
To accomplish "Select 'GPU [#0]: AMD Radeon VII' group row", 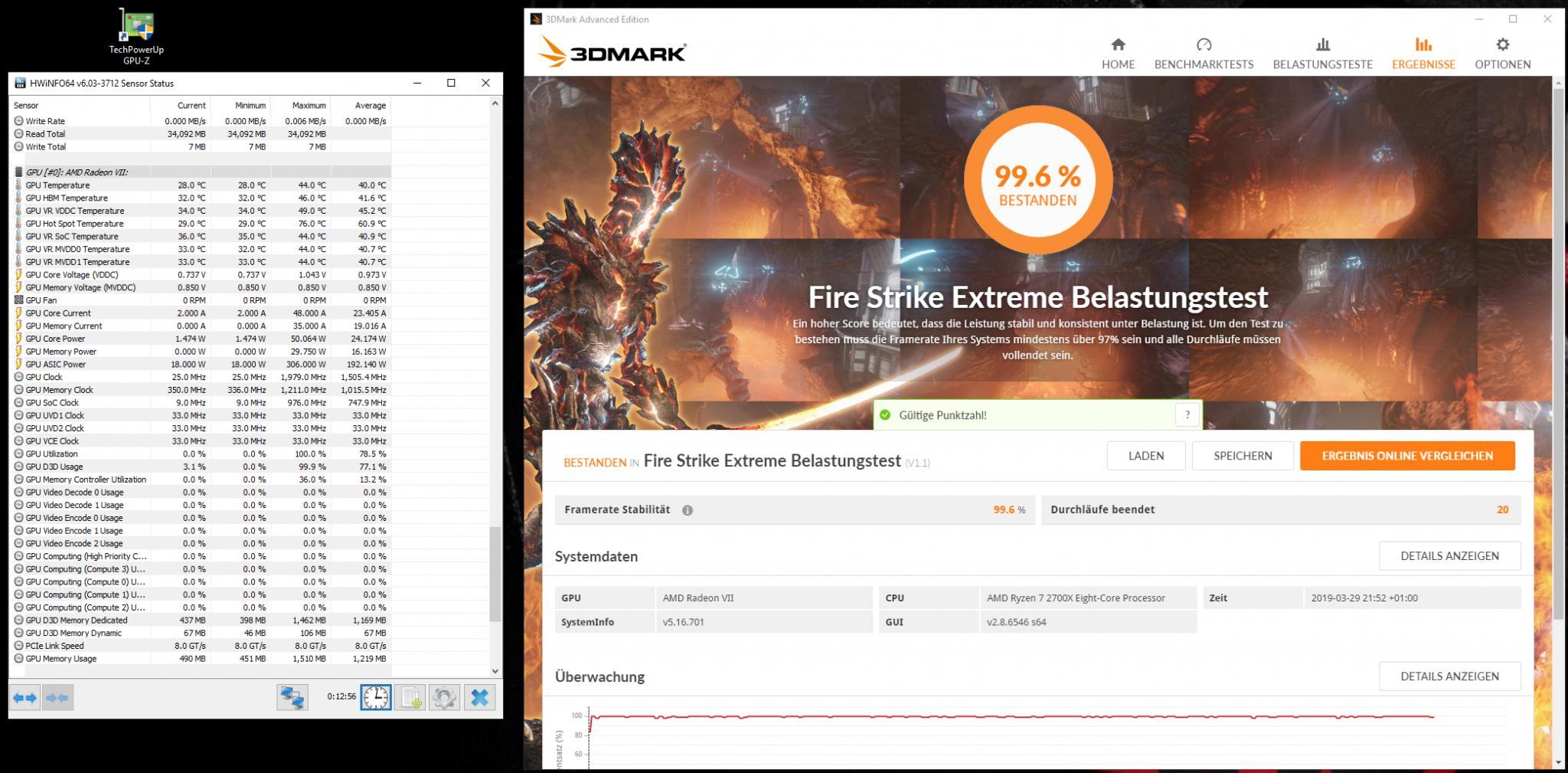I will [x=201, y=172].
